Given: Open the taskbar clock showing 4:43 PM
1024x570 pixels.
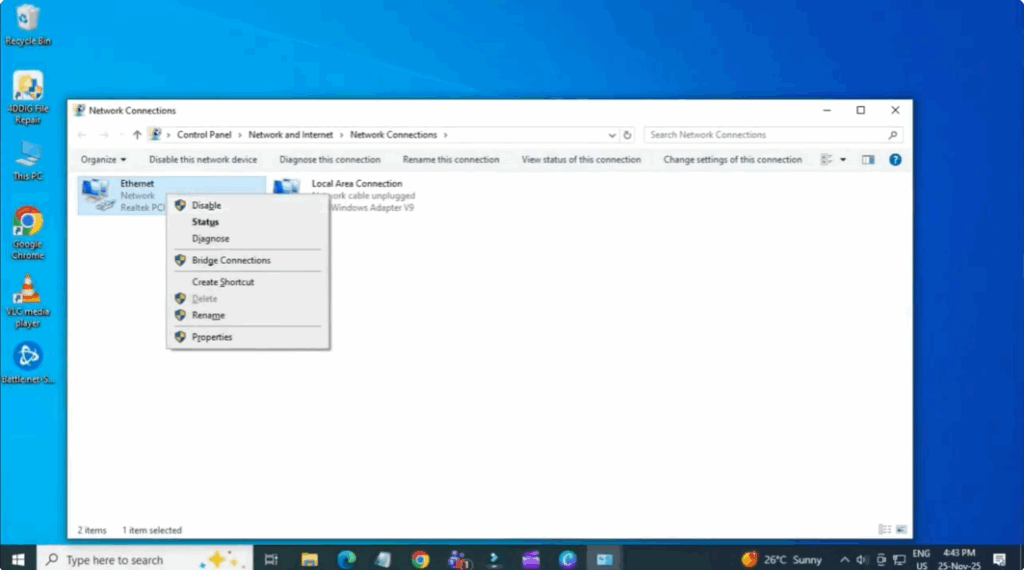Looking at the screenshot, I should pyautogui.click(x=959, y=560).
